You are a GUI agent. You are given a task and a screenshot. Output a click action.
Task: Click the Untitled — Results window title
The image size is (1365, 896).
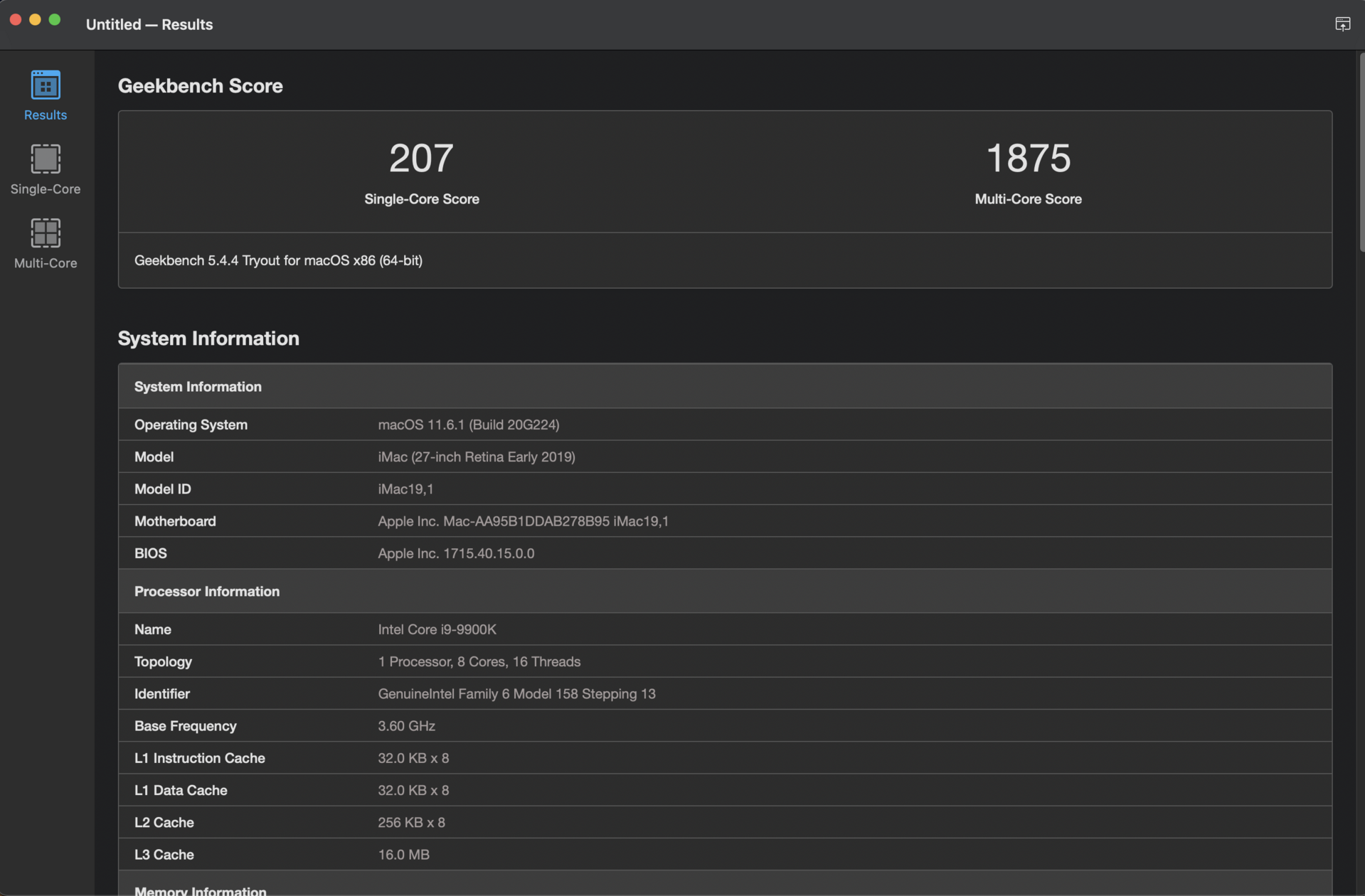coord(149,24)
